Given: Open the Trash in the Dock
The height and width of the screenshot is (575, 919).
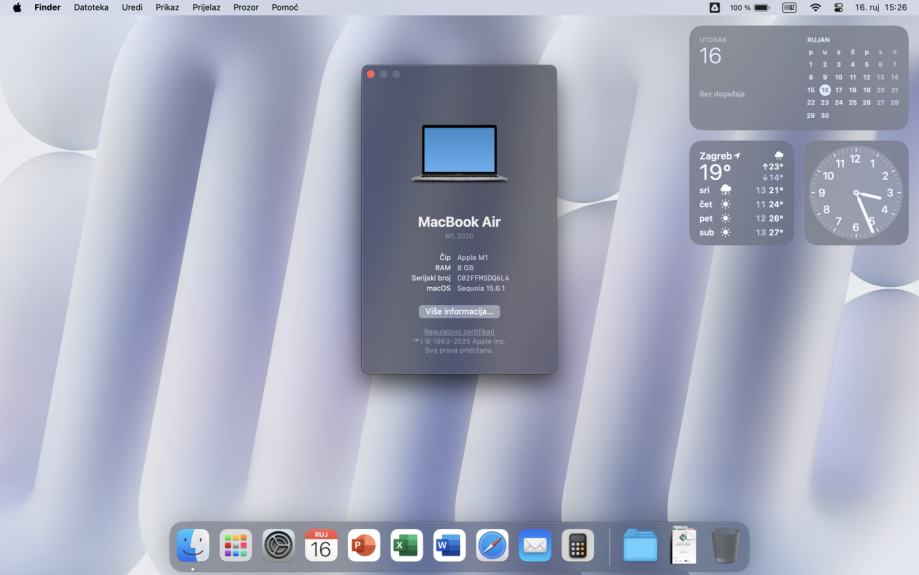Looking at the screenshot, I should click(x=726, y=545).
